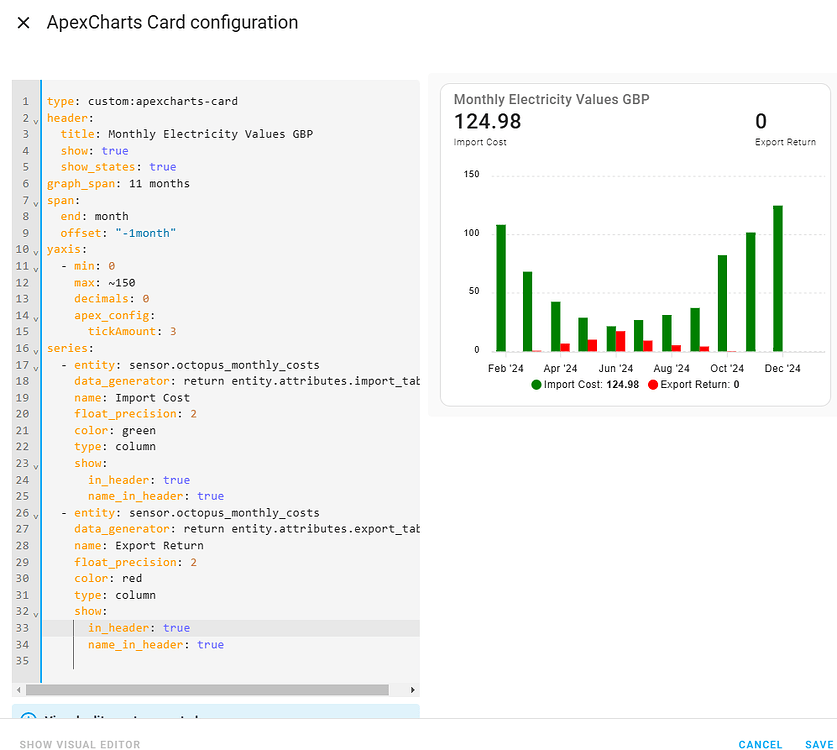Cancel the card configuration changes
This screenshot has height=750, width=837.
(760, 744)
